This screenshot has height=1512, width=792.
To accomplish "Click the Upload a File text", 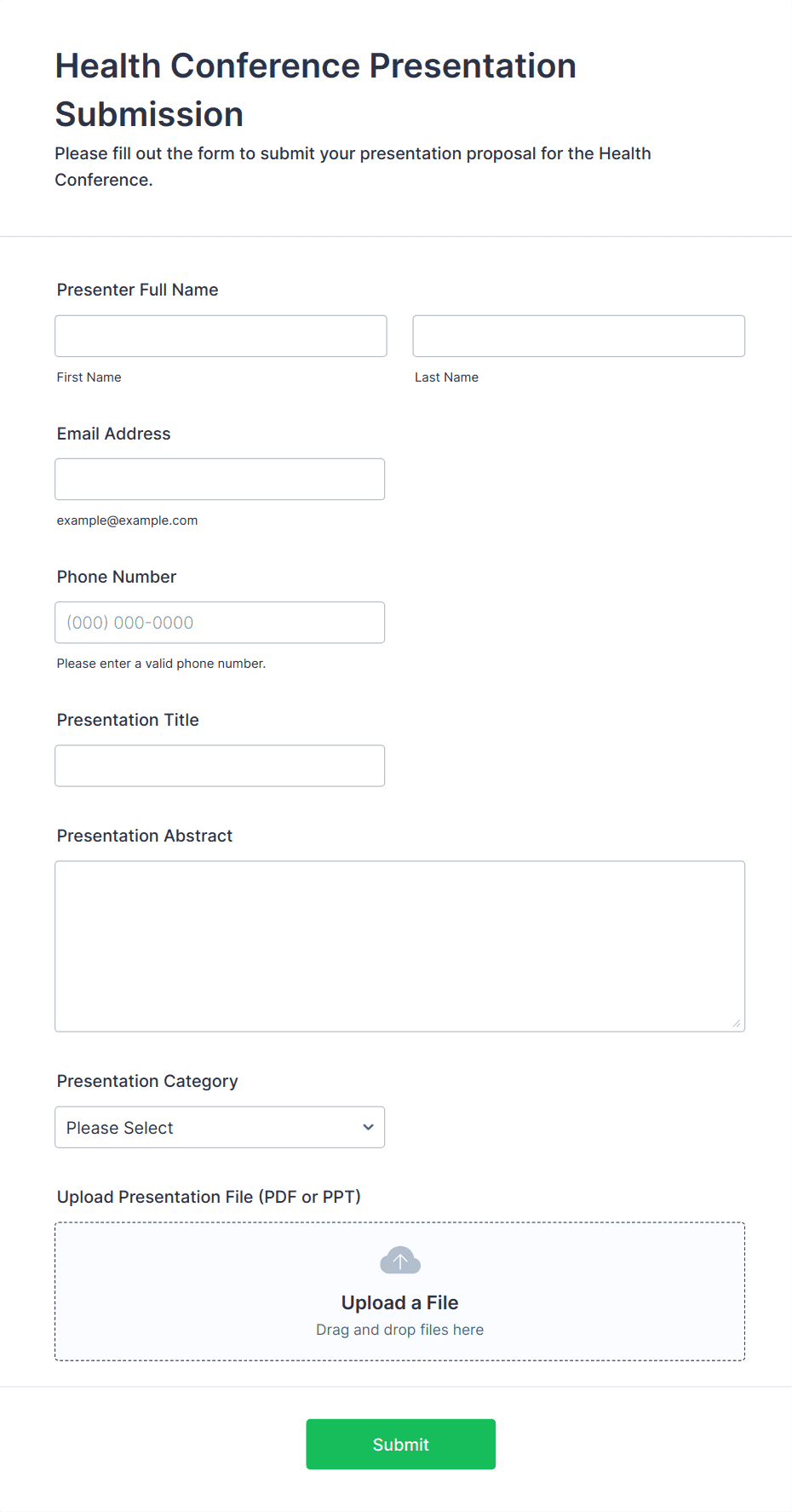I will click(399, 1302).
